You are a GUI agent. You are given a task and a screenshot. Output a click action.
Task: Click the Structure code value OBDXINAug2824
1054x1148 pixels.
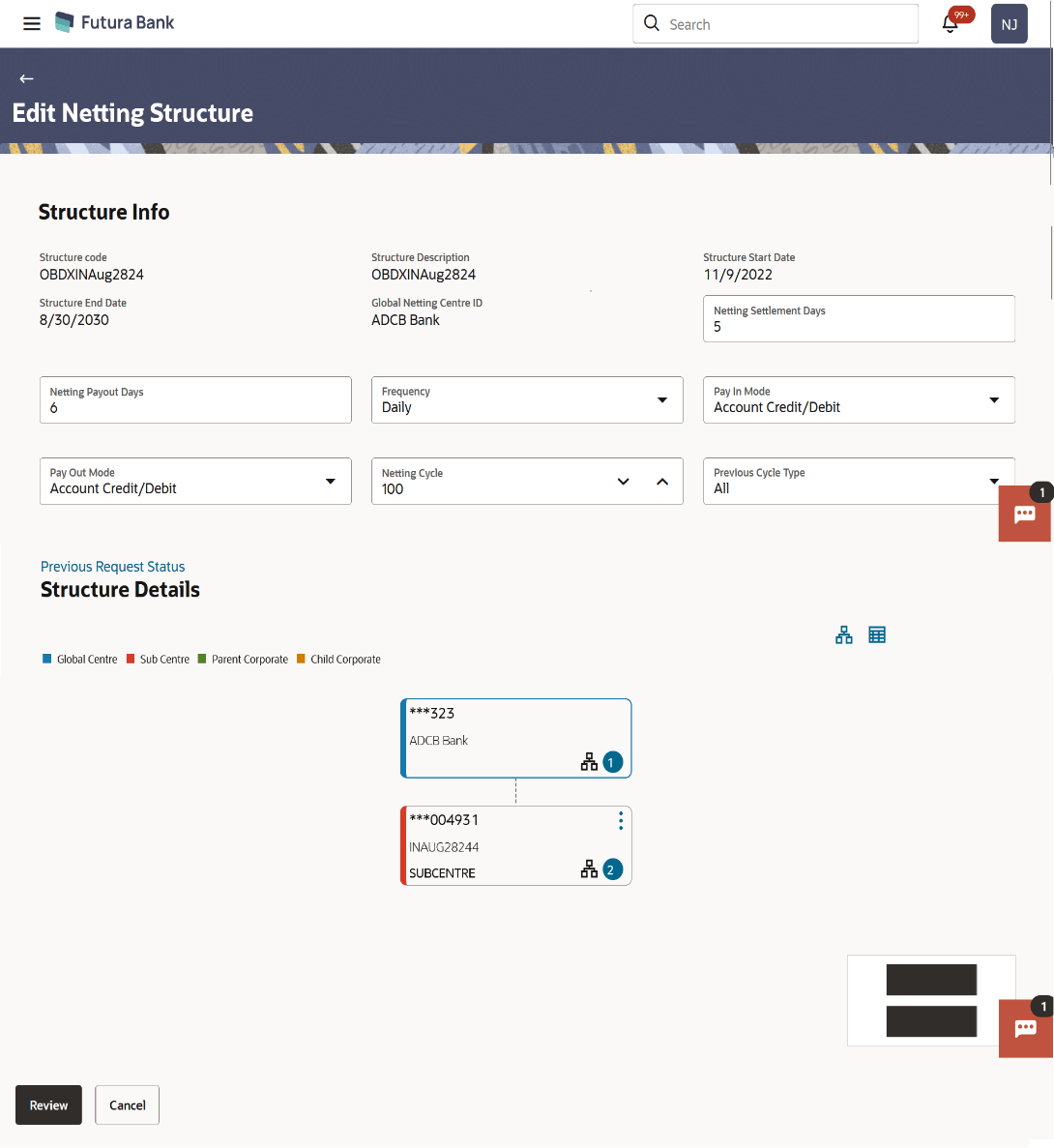tap(92, 275)
